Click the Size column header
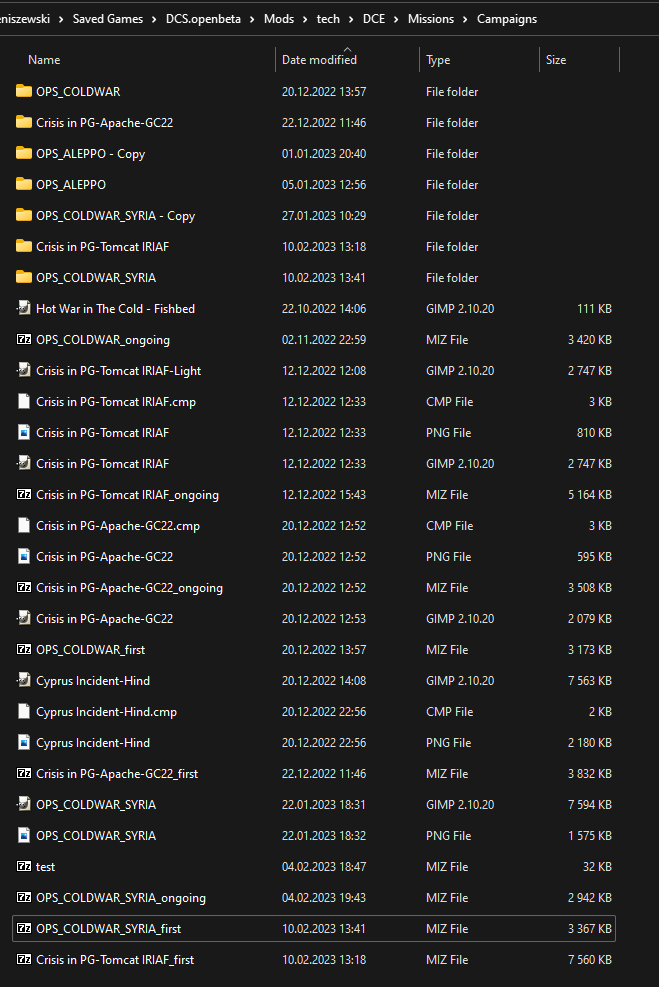The image size is (659, 987). pyautogui.click(x=556, y=60)
